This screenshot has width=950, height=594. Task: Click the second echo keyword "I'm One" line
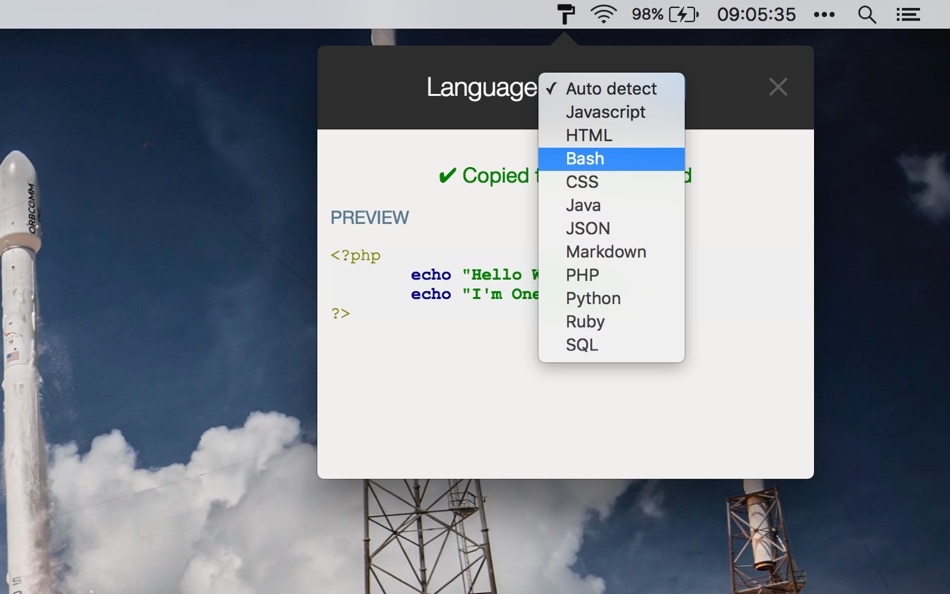click(x=431, y=294)
